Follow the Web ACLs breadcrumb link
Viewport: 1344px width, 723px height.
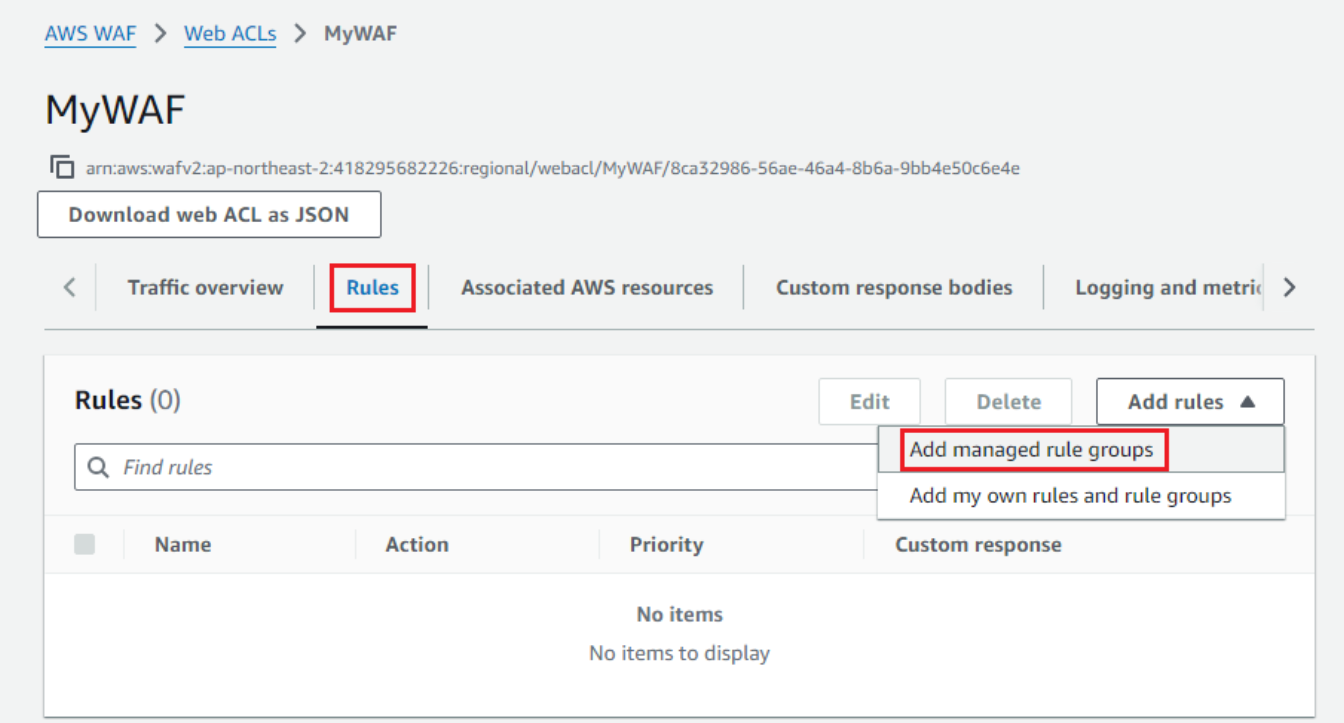tap(230, 33)
